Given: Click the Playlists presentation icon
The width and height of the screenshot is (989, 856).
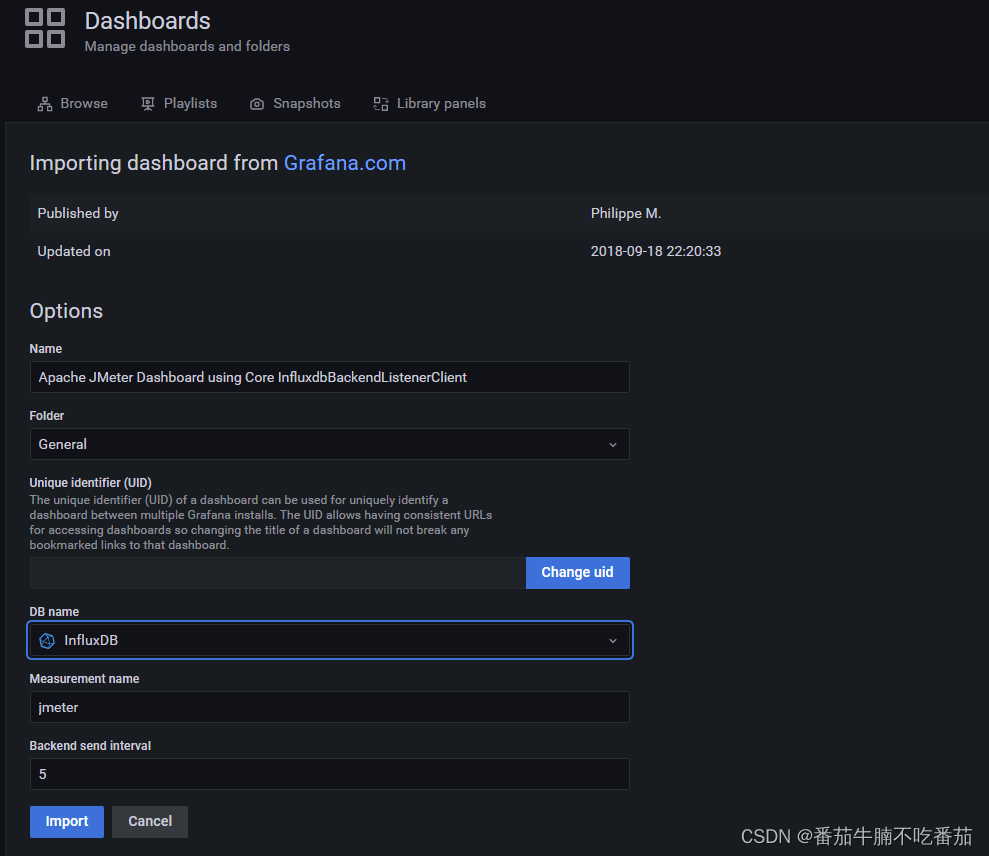Looking at the screenshot, I should click(x=148, y=104).
